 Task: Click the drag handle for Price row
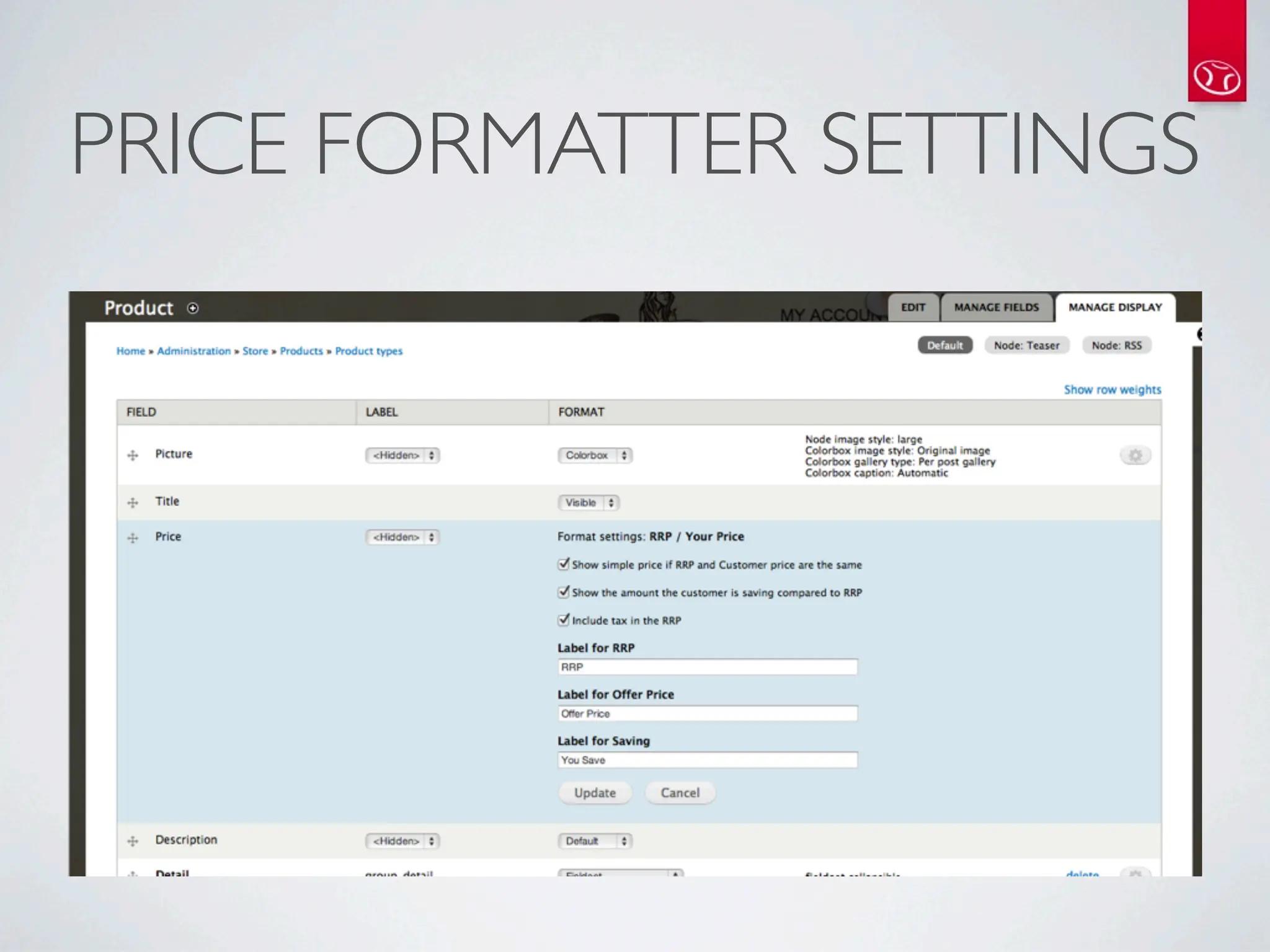[x=133, y=538]
